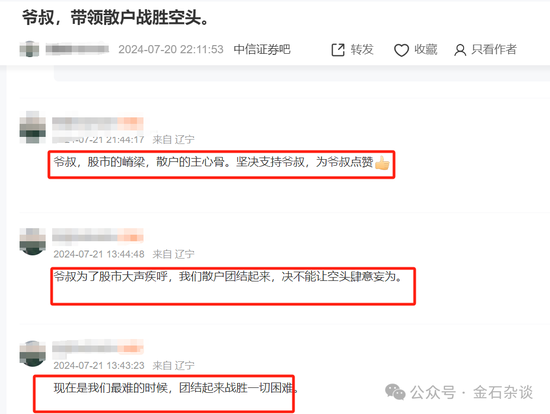Viewport: 550px width, 414px height.
Task: Click the comment 现在是我们最难的时候
Action: [176, 388]
